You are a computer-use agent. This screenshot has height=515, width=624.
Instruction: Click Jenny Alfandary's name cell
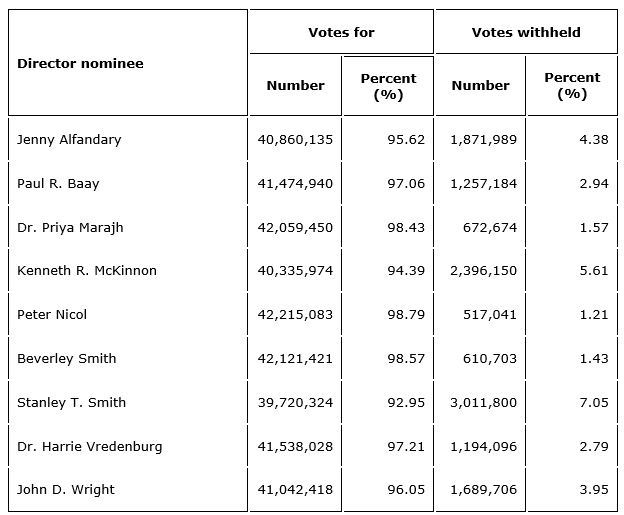tap(69, 139)
